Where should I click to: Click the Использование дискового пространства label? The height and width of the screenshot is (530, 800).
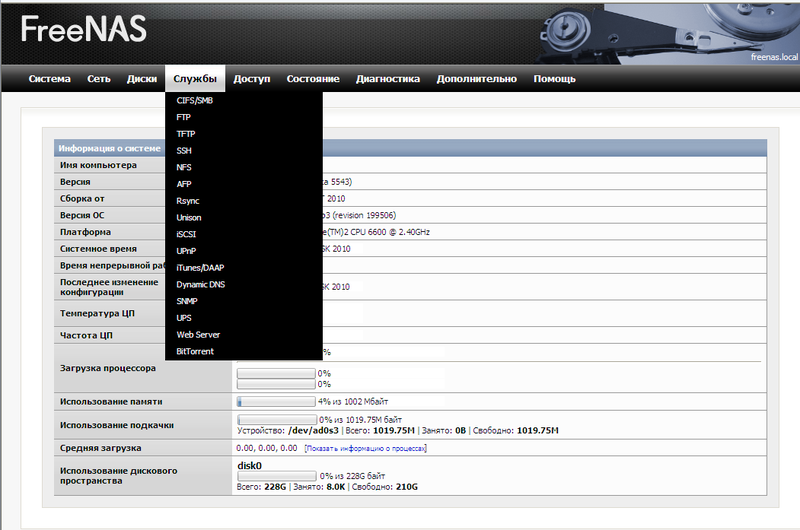pos(118,475)
